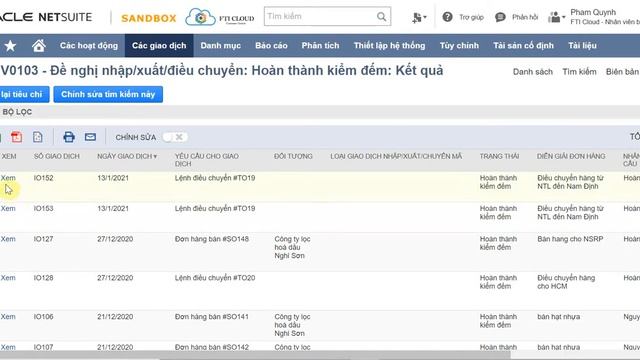Screen dimensions: 640x360
Task: Click the TRẠNG THÁI column header
Action: 499,156
